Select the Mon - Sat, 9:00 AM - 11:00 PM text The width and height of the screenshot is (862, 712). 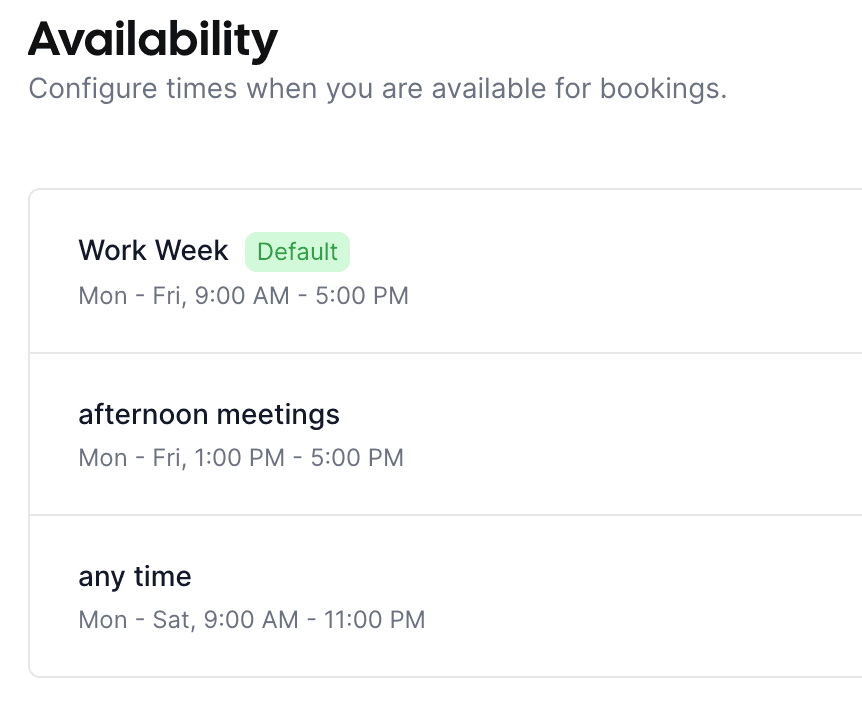[x=252, y=620]
